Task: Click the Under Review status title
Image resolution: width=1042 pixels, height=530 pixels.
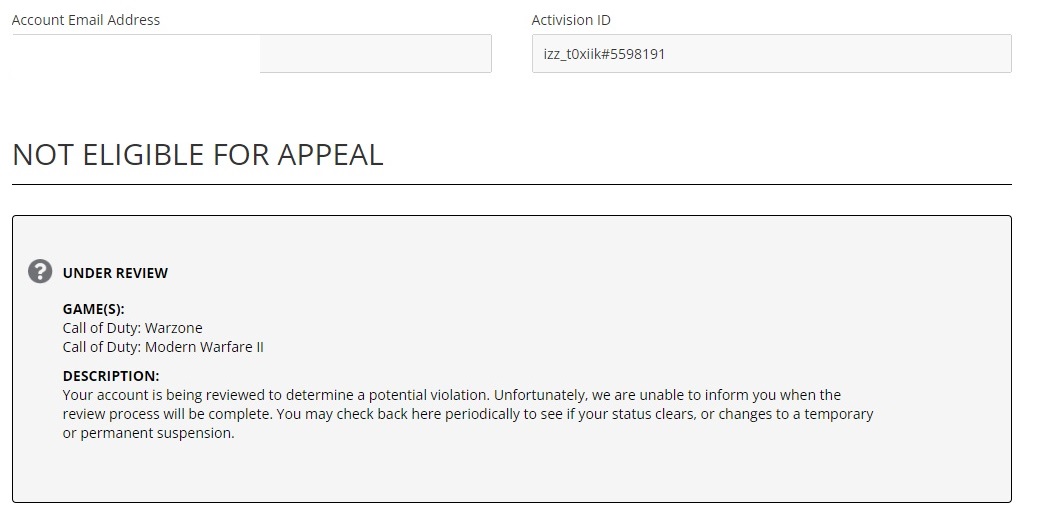Action: click(x=115, y=273)
